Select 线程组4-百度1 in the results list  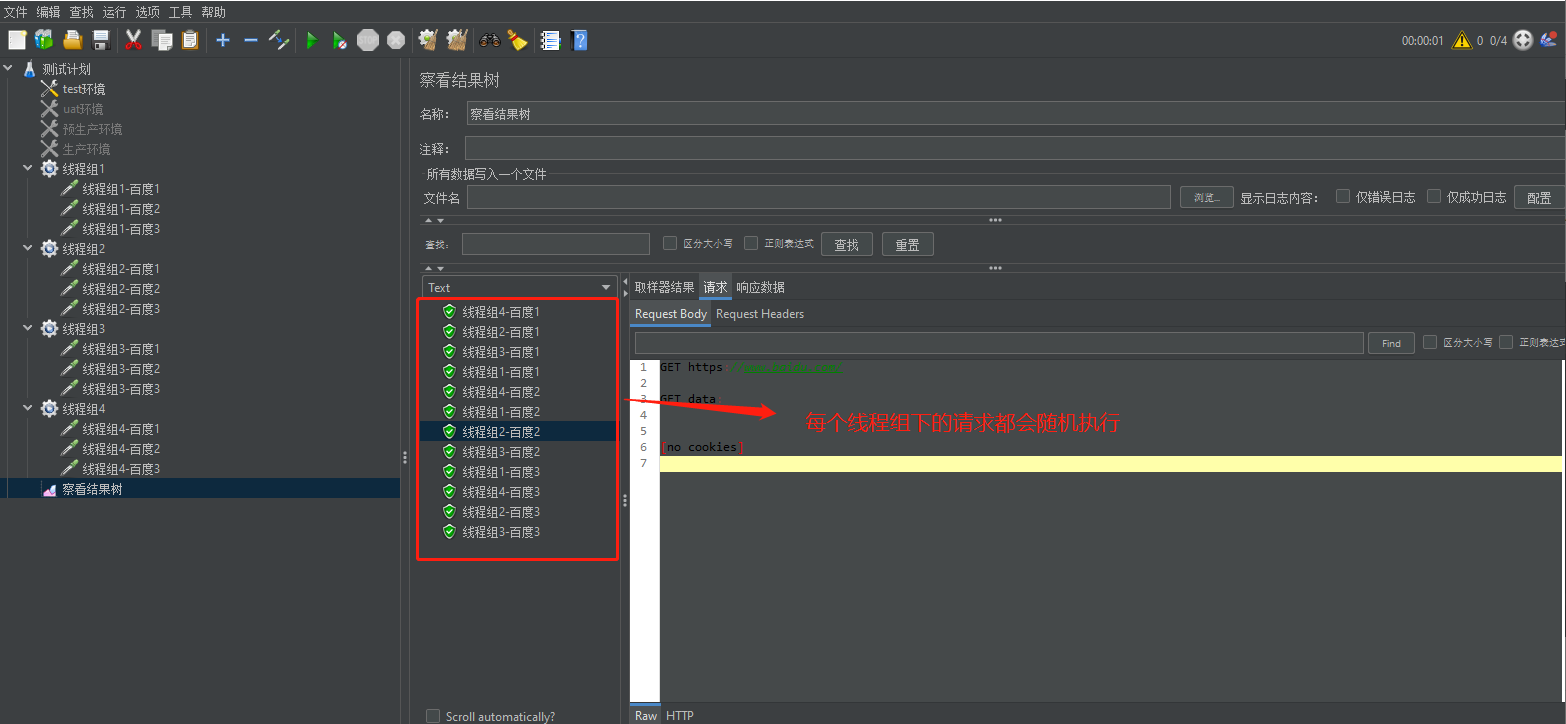point(501,312)
